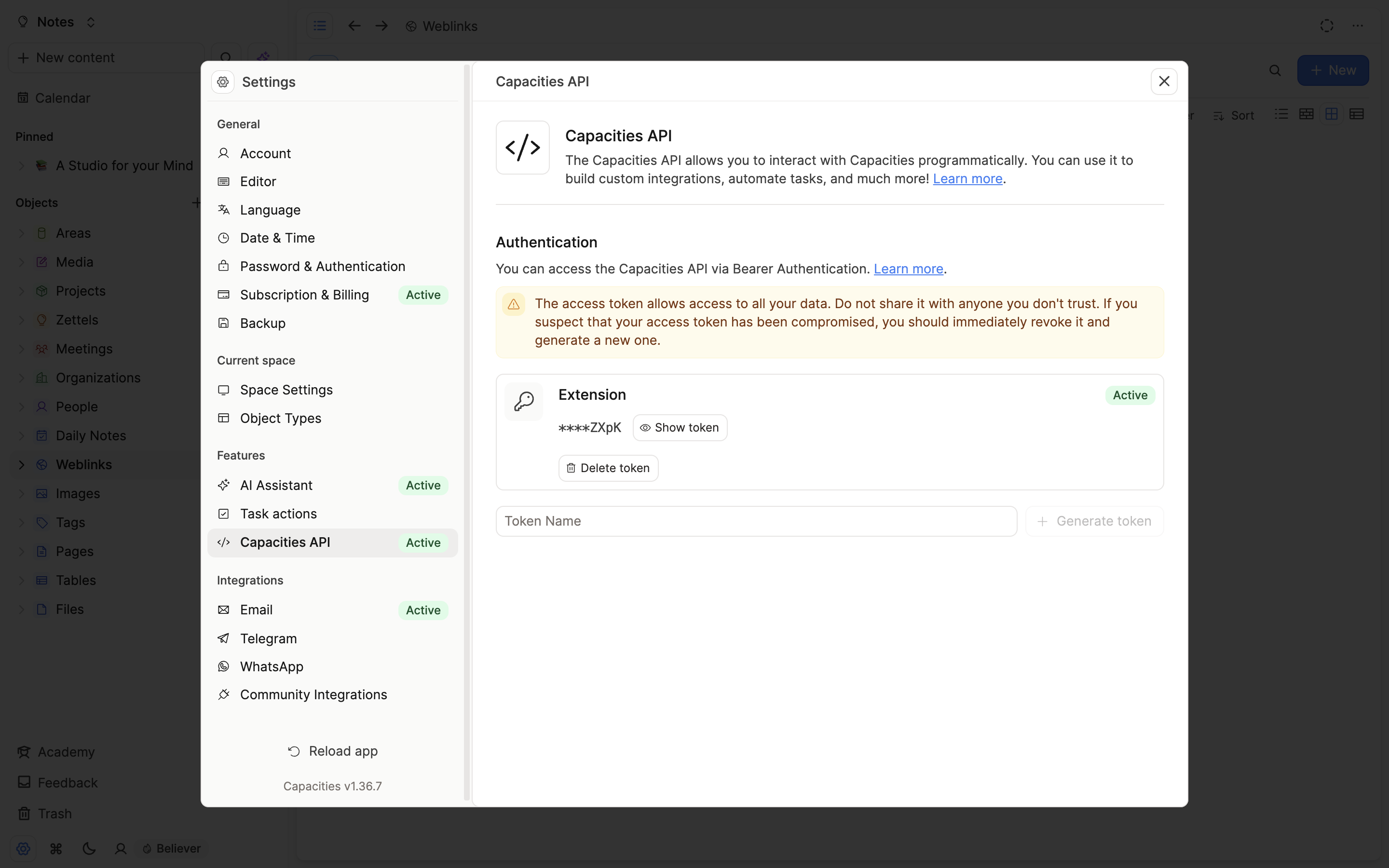The height and width of the screenshot is (868, 1389).
Task: Open Backup settings
Action: [332, 323]
